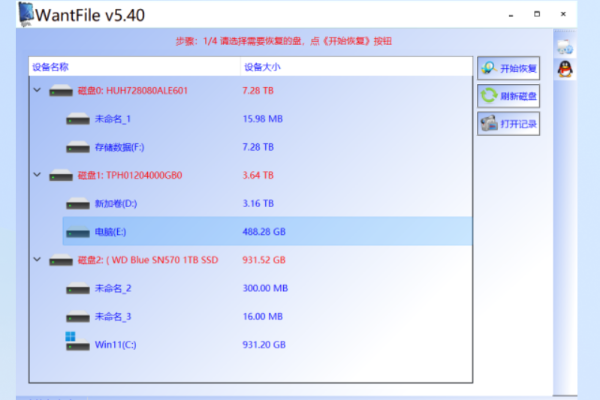Viewport: 600px width, 400px height.
Task: Click the drive icon for 磁盘2 WD Blue
Action: pos(62,260)
